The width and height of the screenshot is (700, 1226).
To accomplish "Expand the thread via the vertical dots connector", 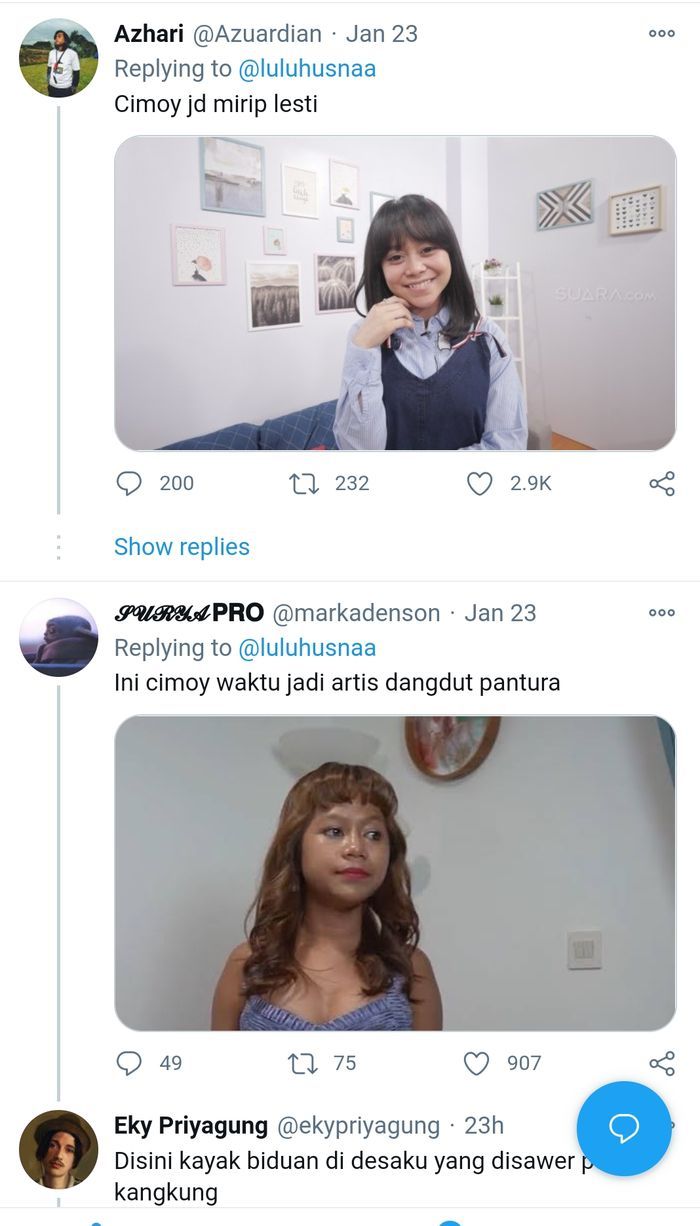I will (x=57, y=547).
